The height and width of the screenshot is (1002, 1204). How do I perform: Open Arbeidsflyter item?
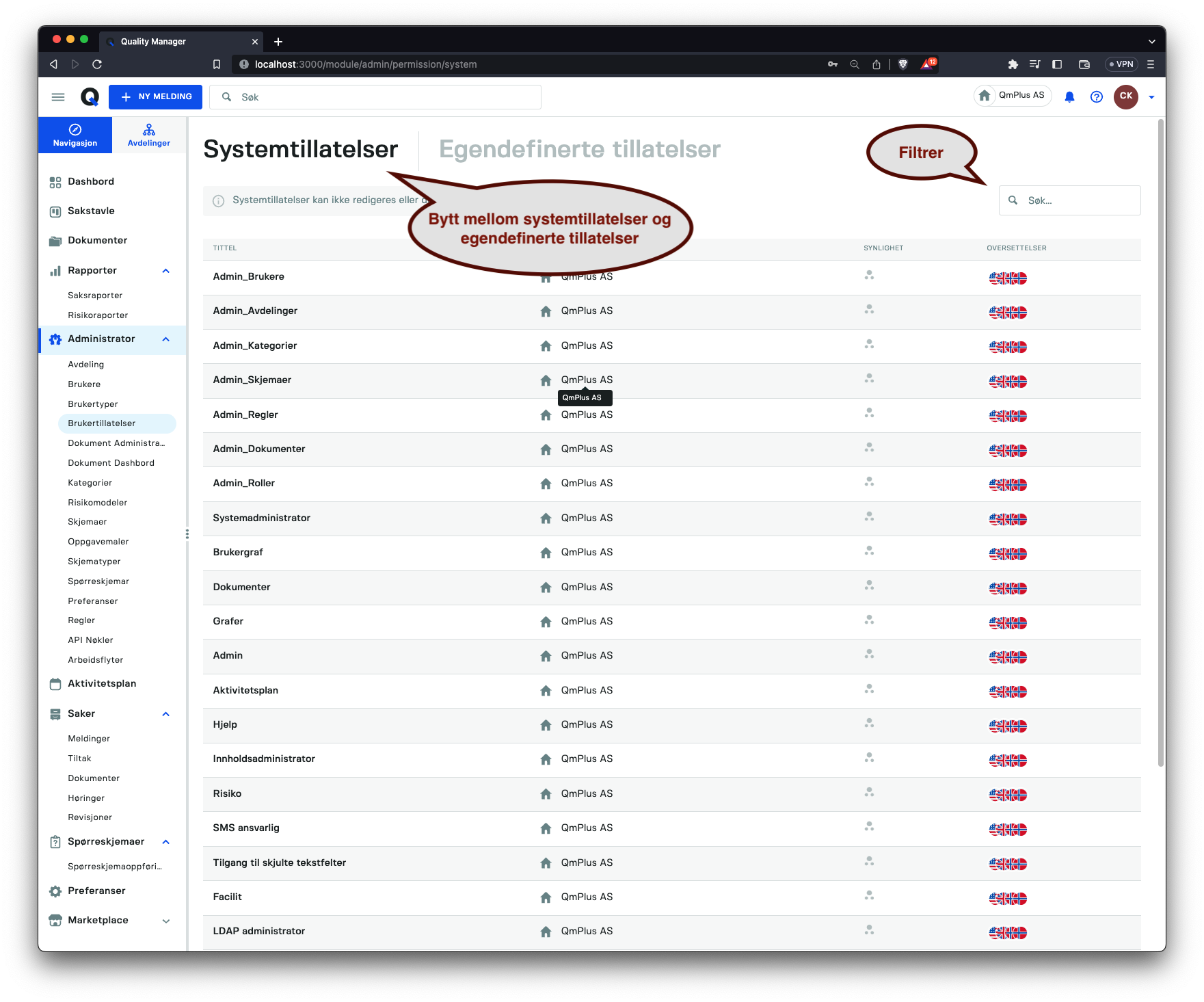point(96,660)
